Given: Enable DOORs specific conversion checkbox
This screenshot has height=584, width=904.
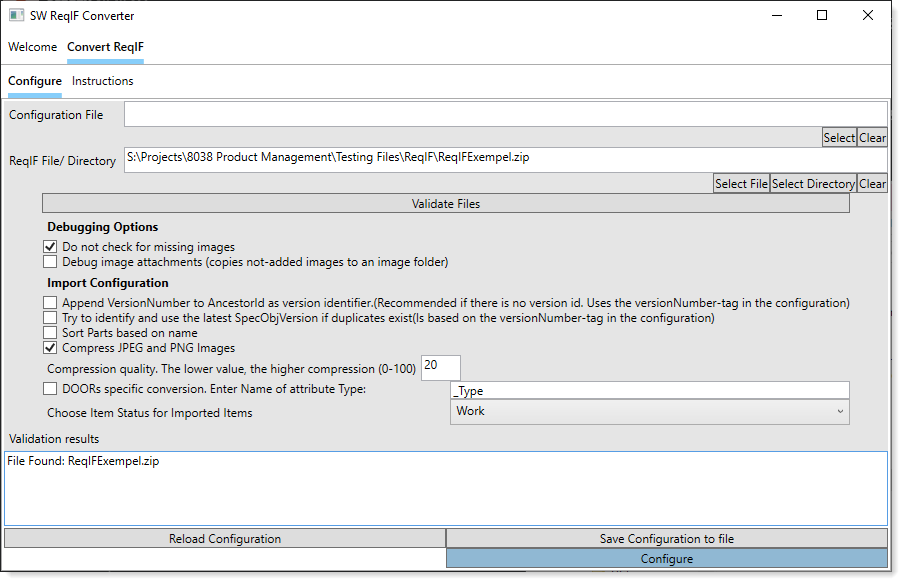Looking at the screenshot, I should (x=50, y=389).
